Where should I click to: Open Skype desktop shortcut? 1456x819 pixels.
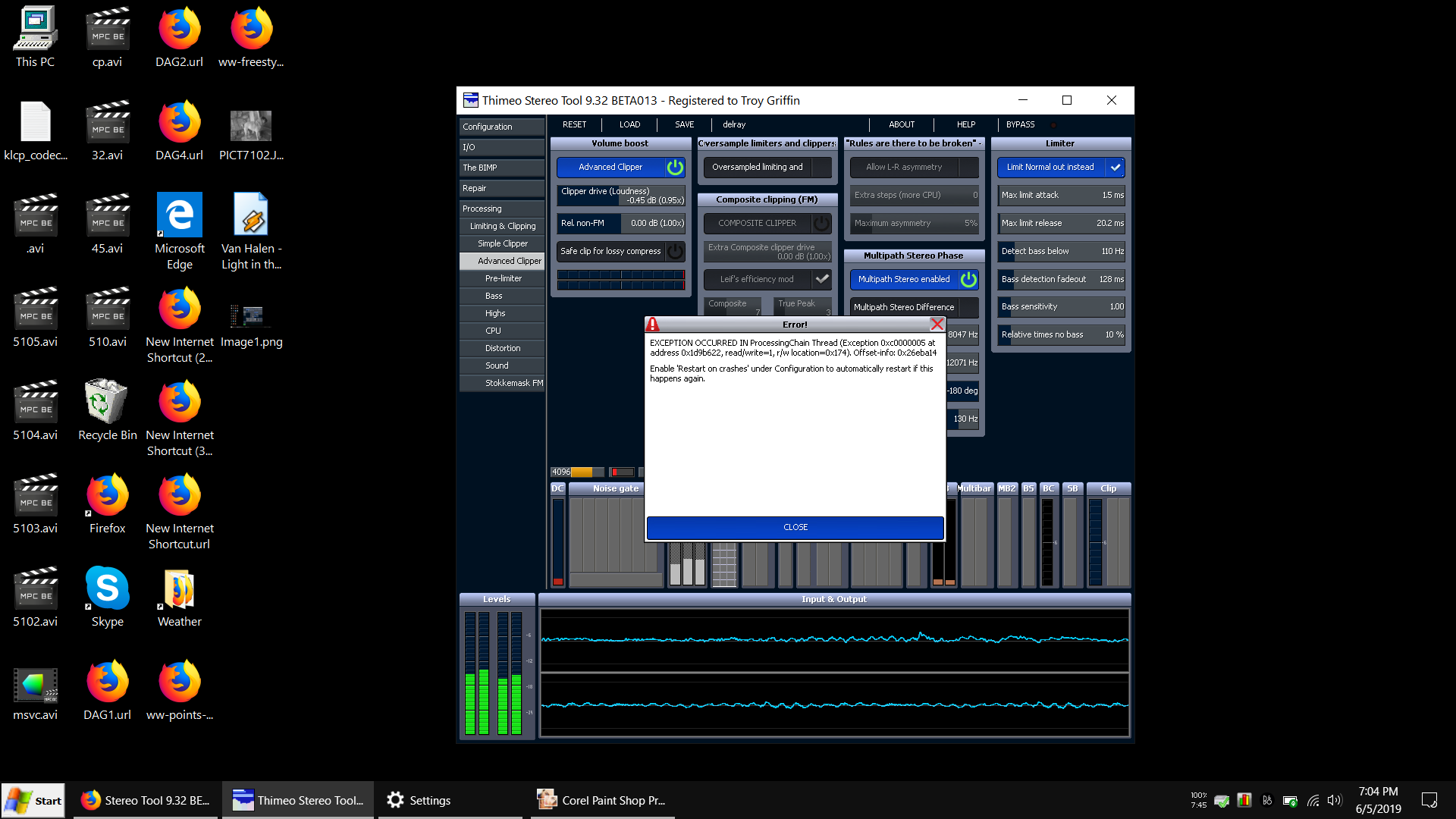108,597
